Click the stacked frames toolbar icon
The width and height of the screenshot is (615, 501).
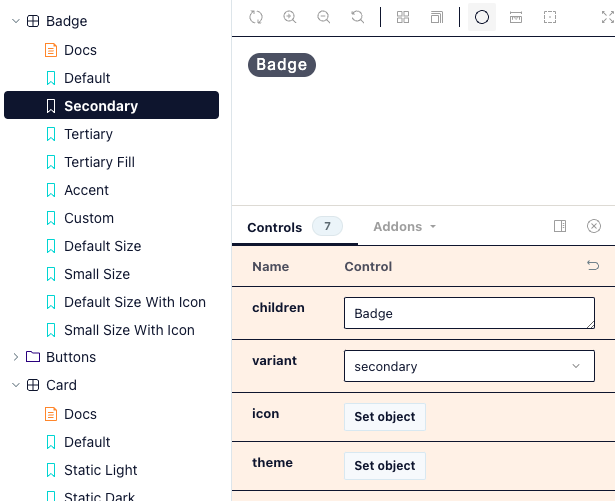[437, 17]
